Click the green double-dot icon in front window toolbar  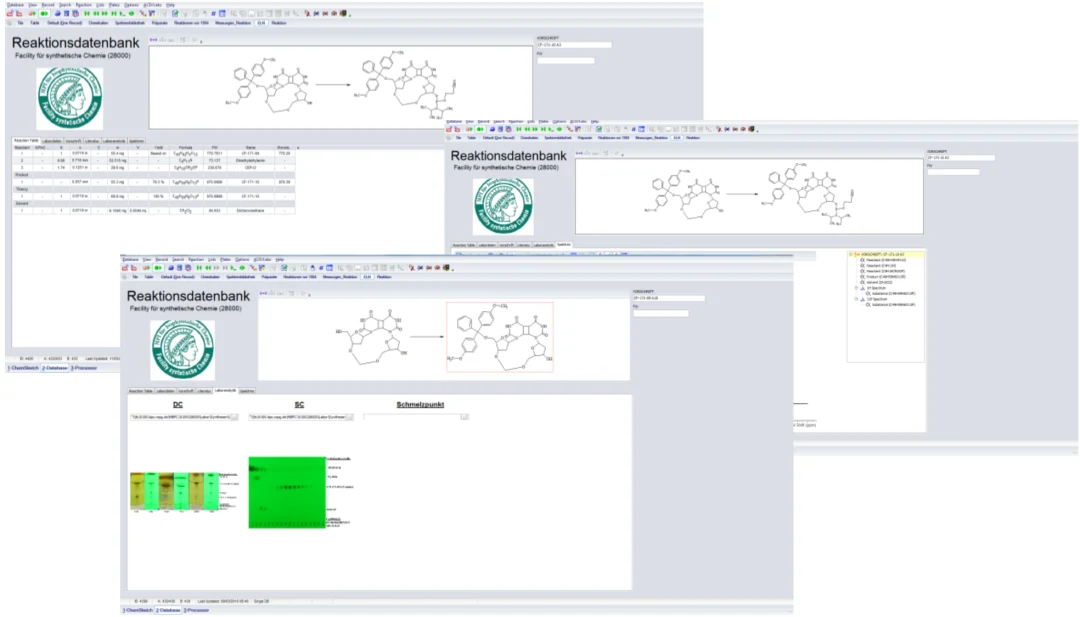158,268
